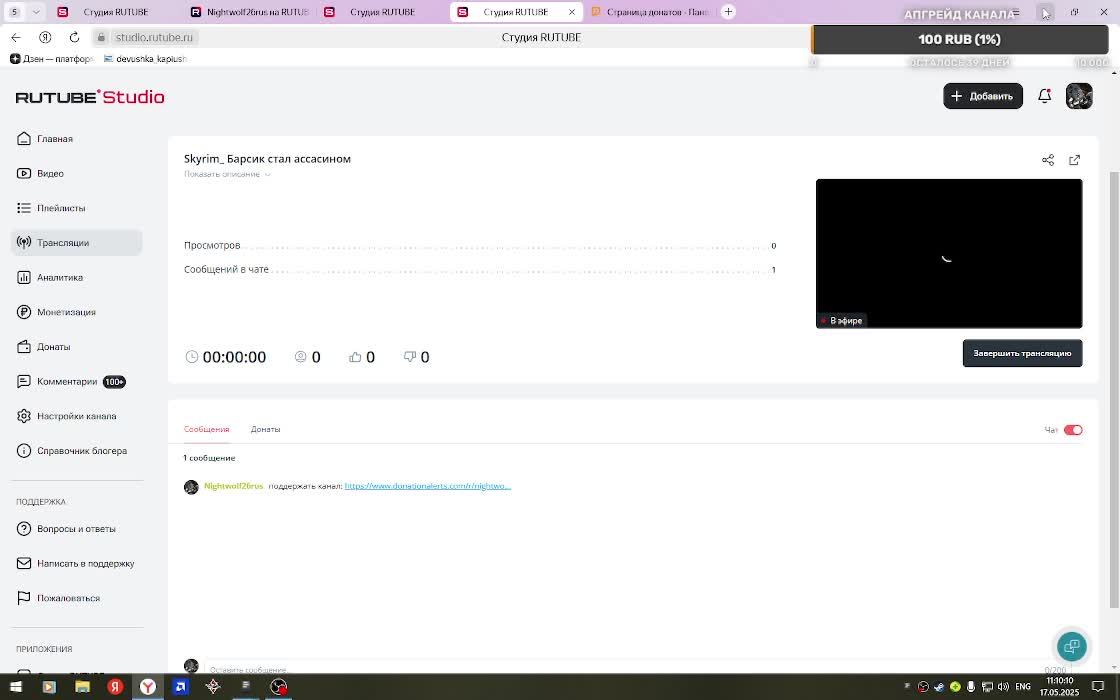The height and width of the screenshot is (700, 1120).
Task: Open the tab list dropdown arrow
Action: pos(36,12)
